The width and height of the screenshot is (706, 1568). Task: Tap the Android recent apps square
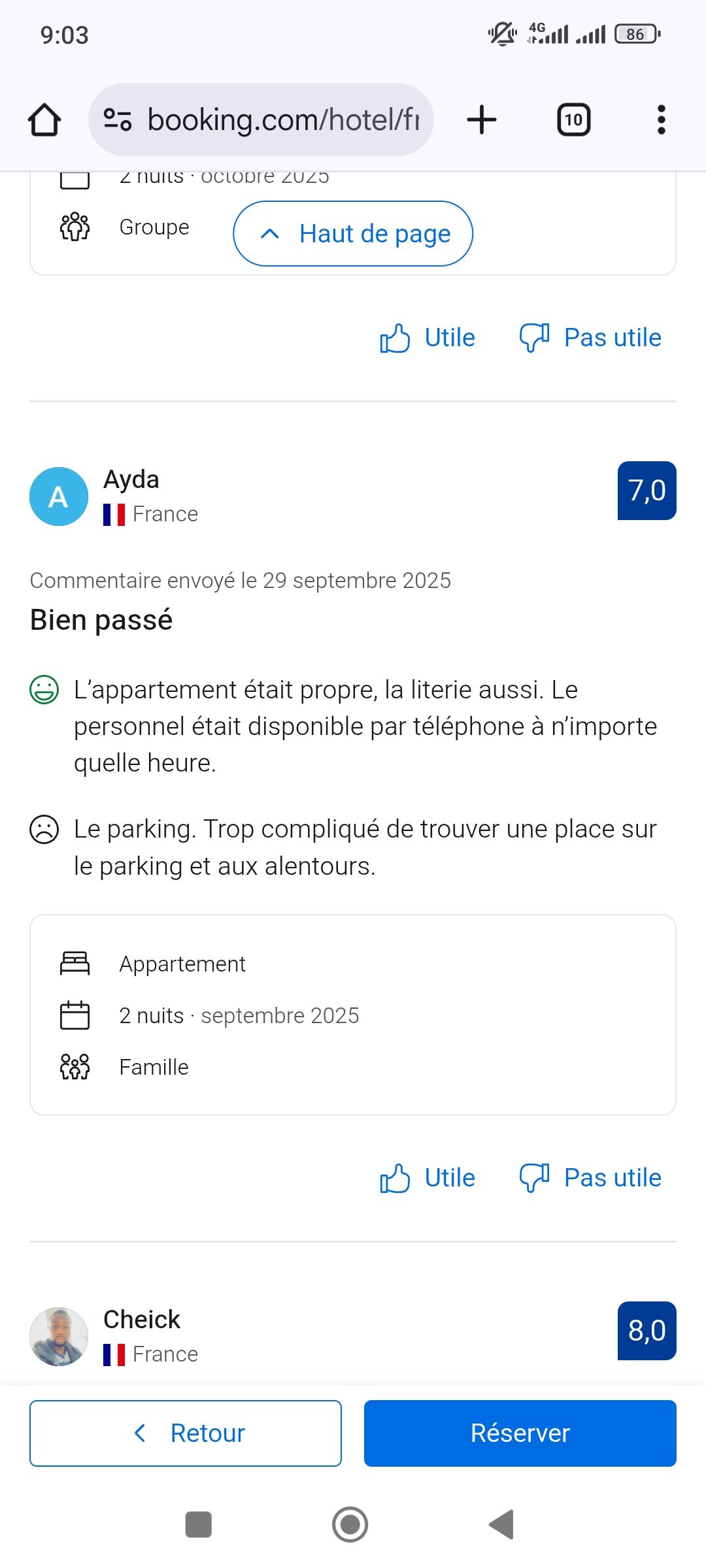pyautogui.click(x=199, y=1525)
